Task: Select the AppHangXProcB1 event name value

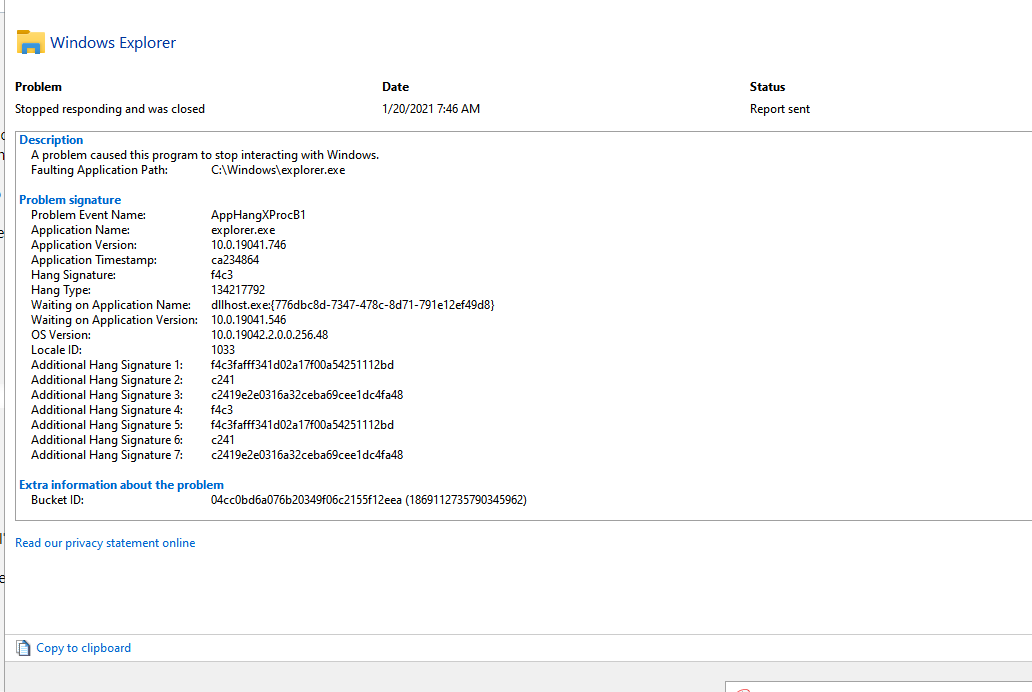Action: [x=258, y=215]
